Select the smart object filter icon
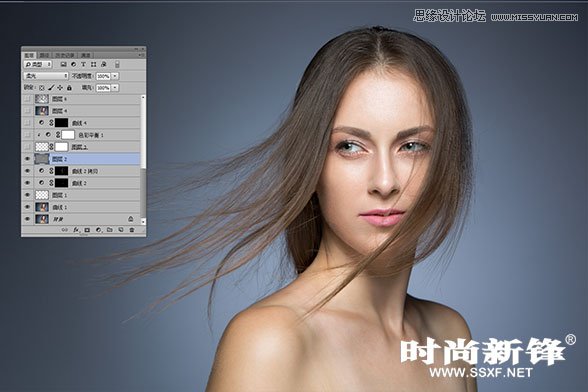 pos(104,65)
